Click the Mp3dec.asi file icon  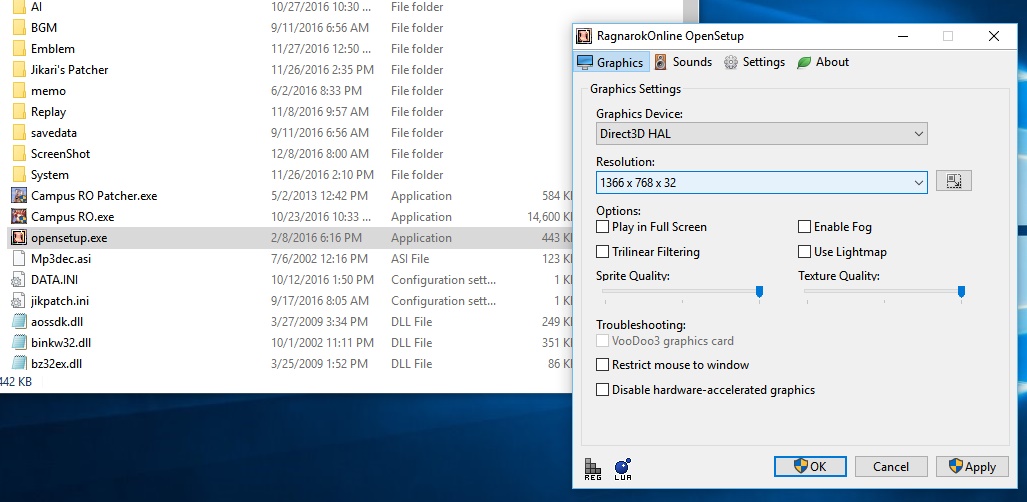tap(19, 259)
